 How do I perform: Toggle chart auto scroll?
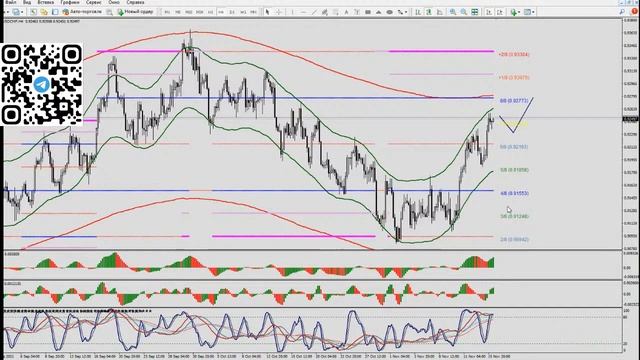[x=489, y=12]
